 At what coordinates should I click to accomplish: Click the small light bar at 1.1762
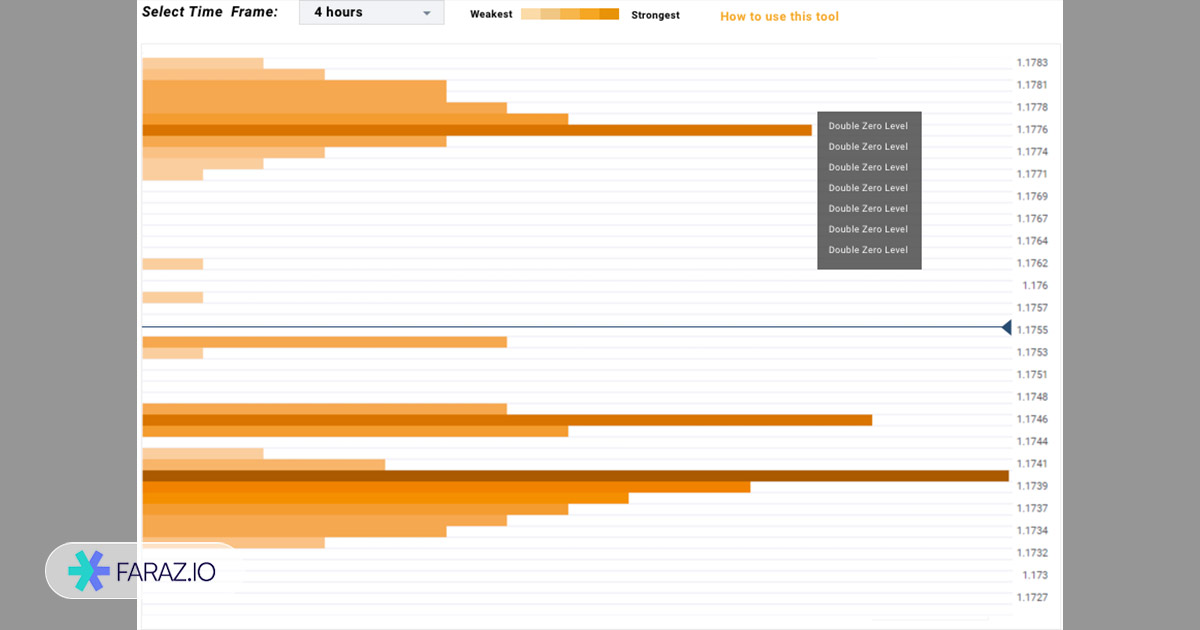[173, 264]
